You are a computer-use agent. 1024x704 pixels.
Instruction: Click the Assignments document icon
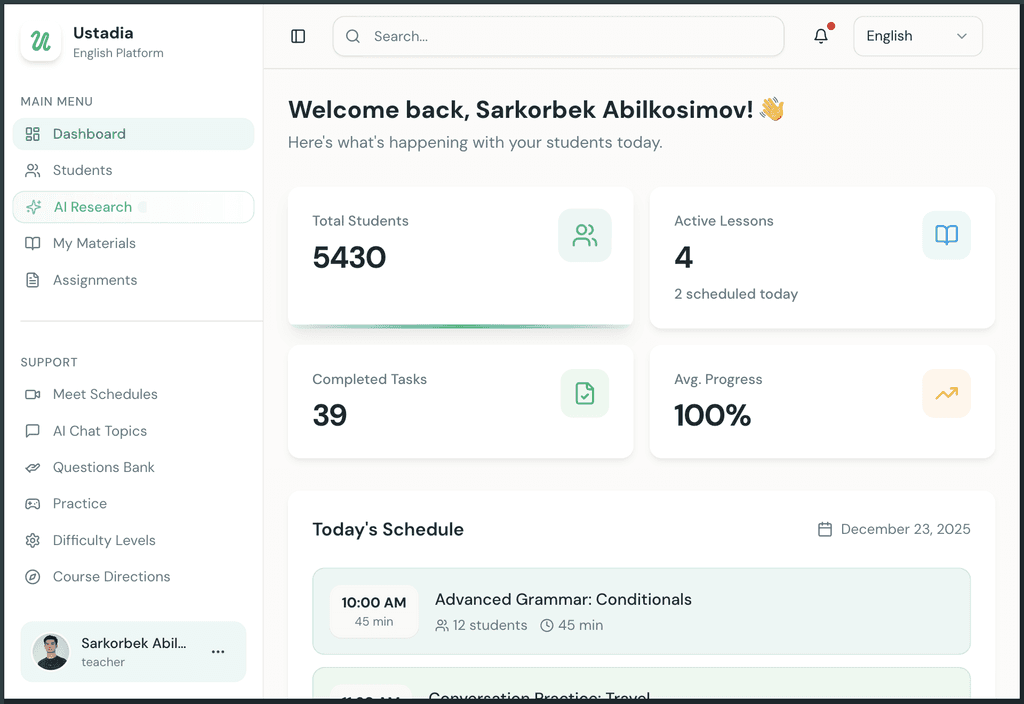pos(33,280)
